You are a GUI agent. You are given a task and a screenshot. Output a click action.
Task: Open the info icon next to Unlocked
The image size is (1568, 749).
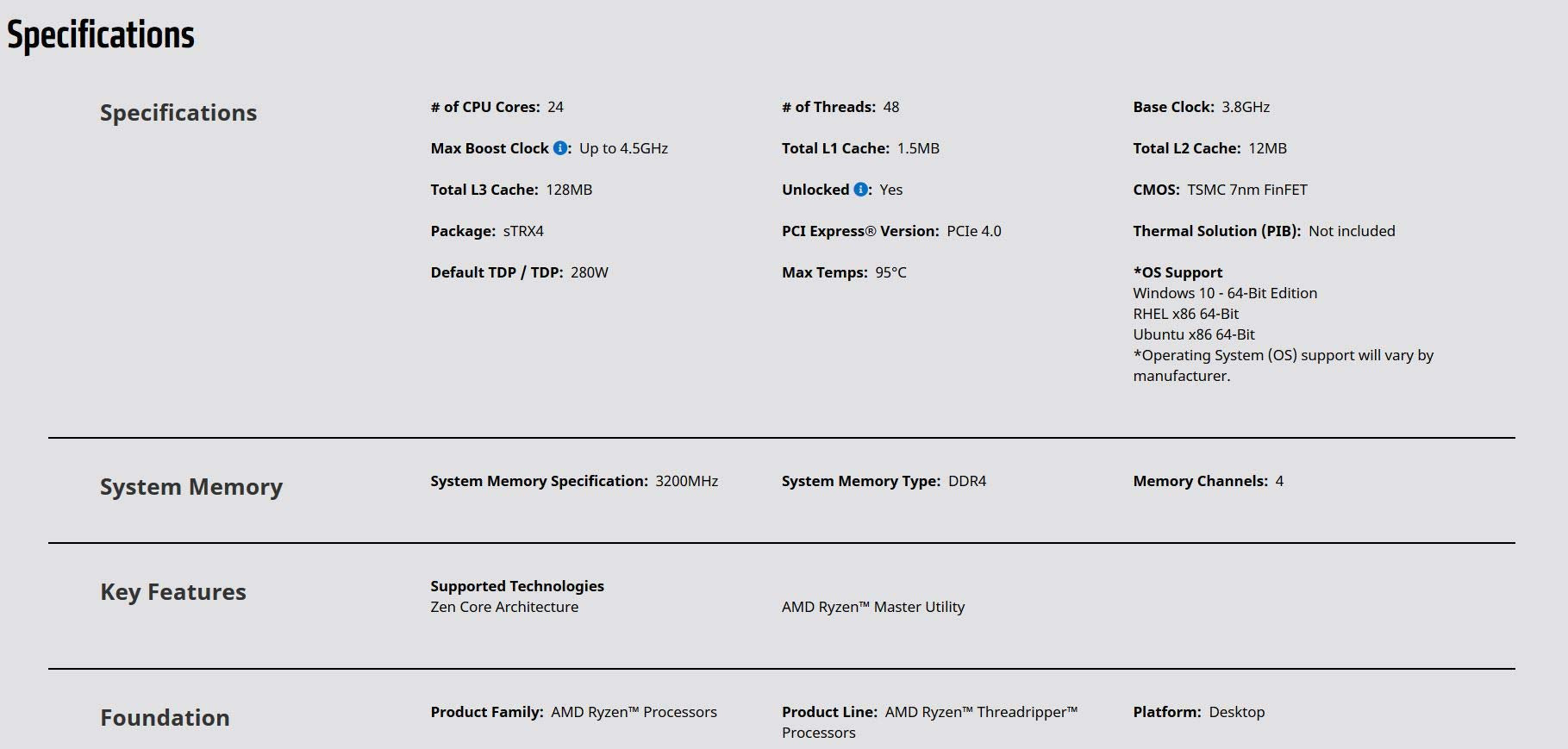pos(860,190)
